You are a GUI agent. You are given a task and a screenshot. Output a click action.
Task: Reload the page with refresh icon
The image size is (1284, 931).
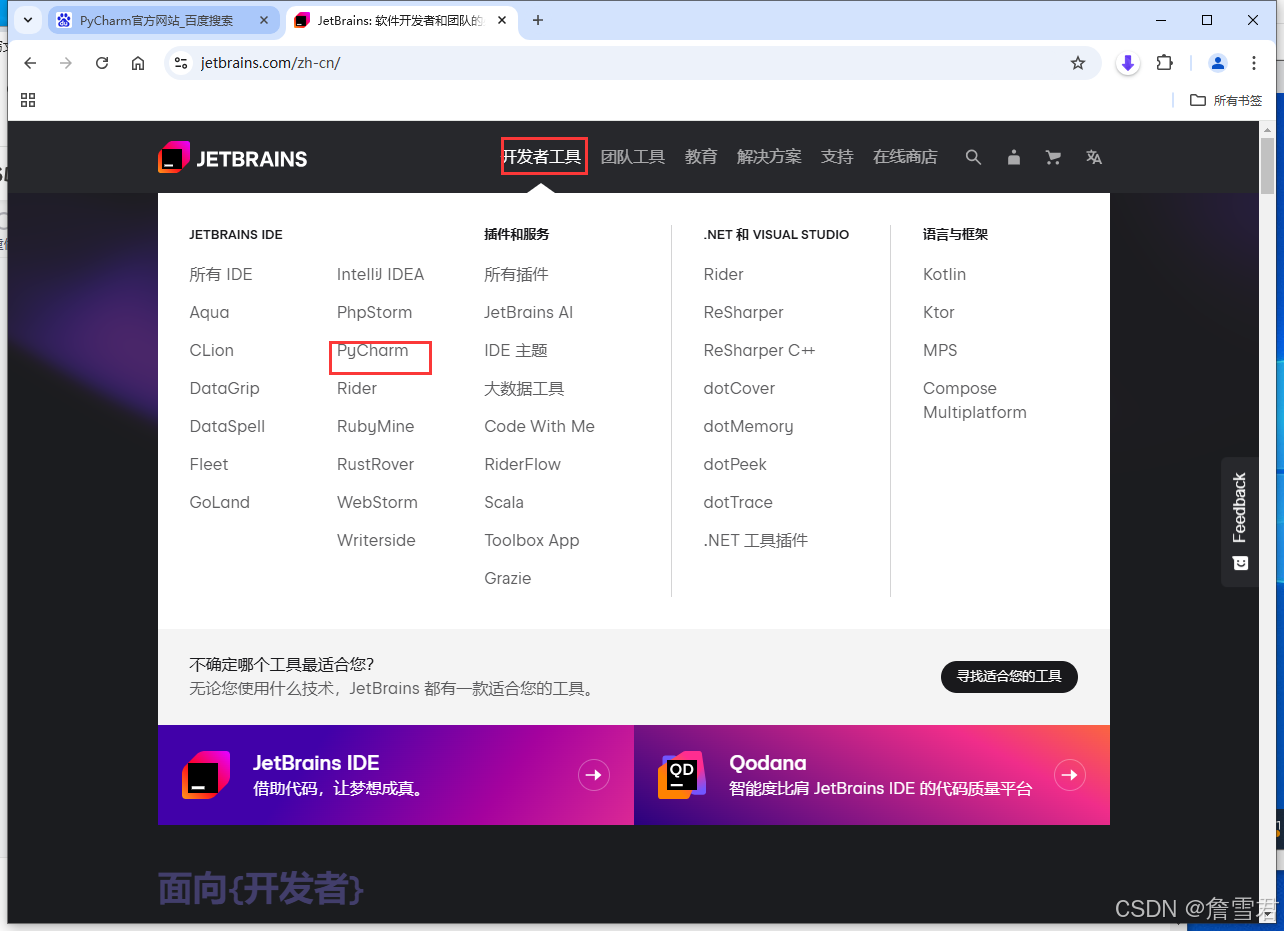click(x=102, y=63)
